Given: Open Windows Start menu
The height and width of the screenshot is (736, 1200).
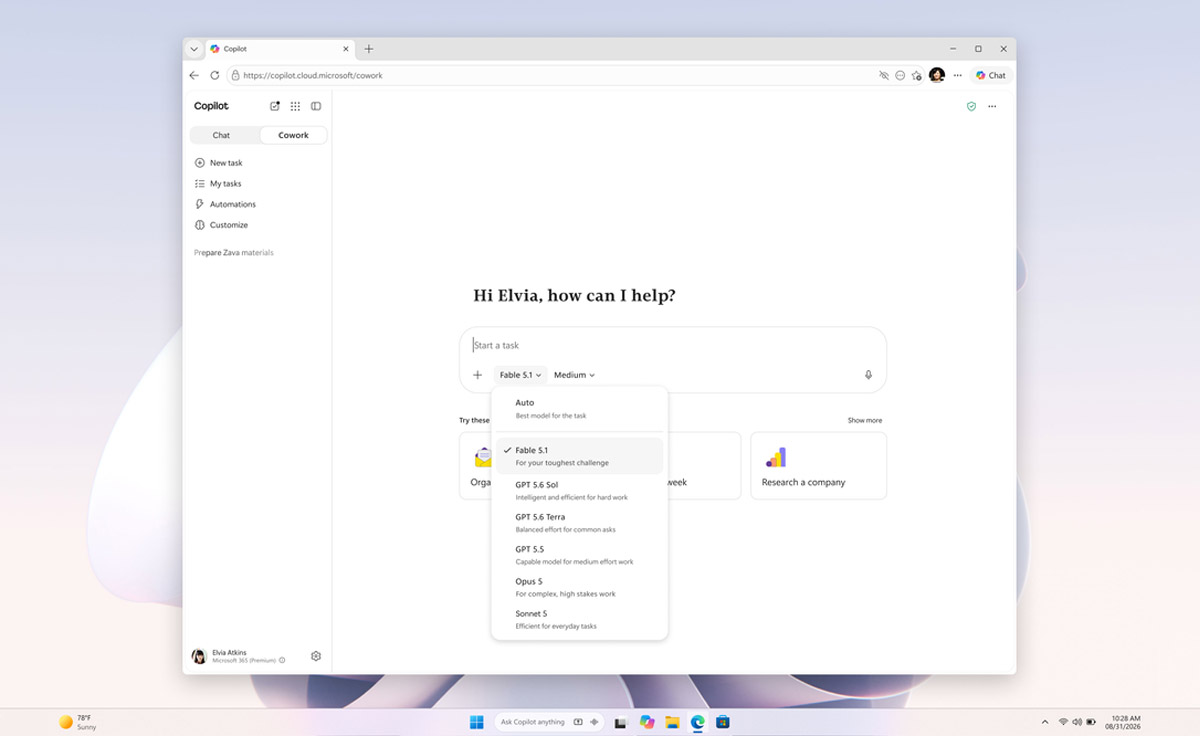Looking at the screenshot, I should click(x=476, y=722).
